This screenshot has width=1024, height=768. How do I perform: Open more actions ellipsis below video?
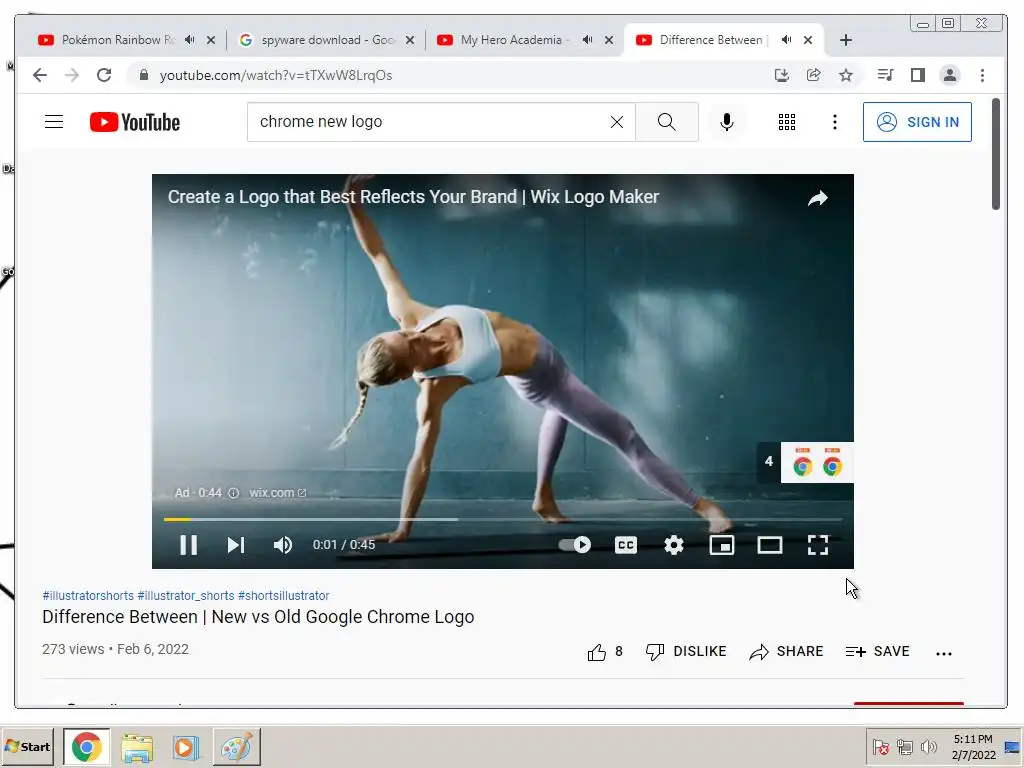pyautogui.click(x=944, y=653)
